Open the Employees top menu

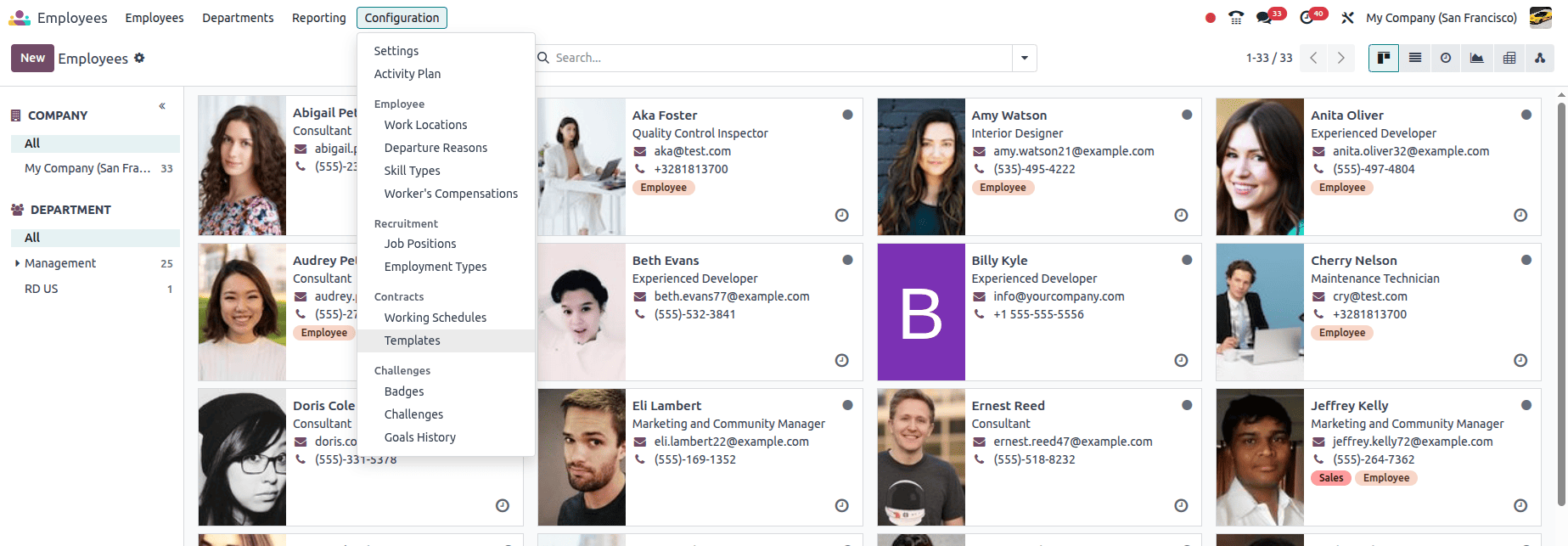(x=155, y=18)
